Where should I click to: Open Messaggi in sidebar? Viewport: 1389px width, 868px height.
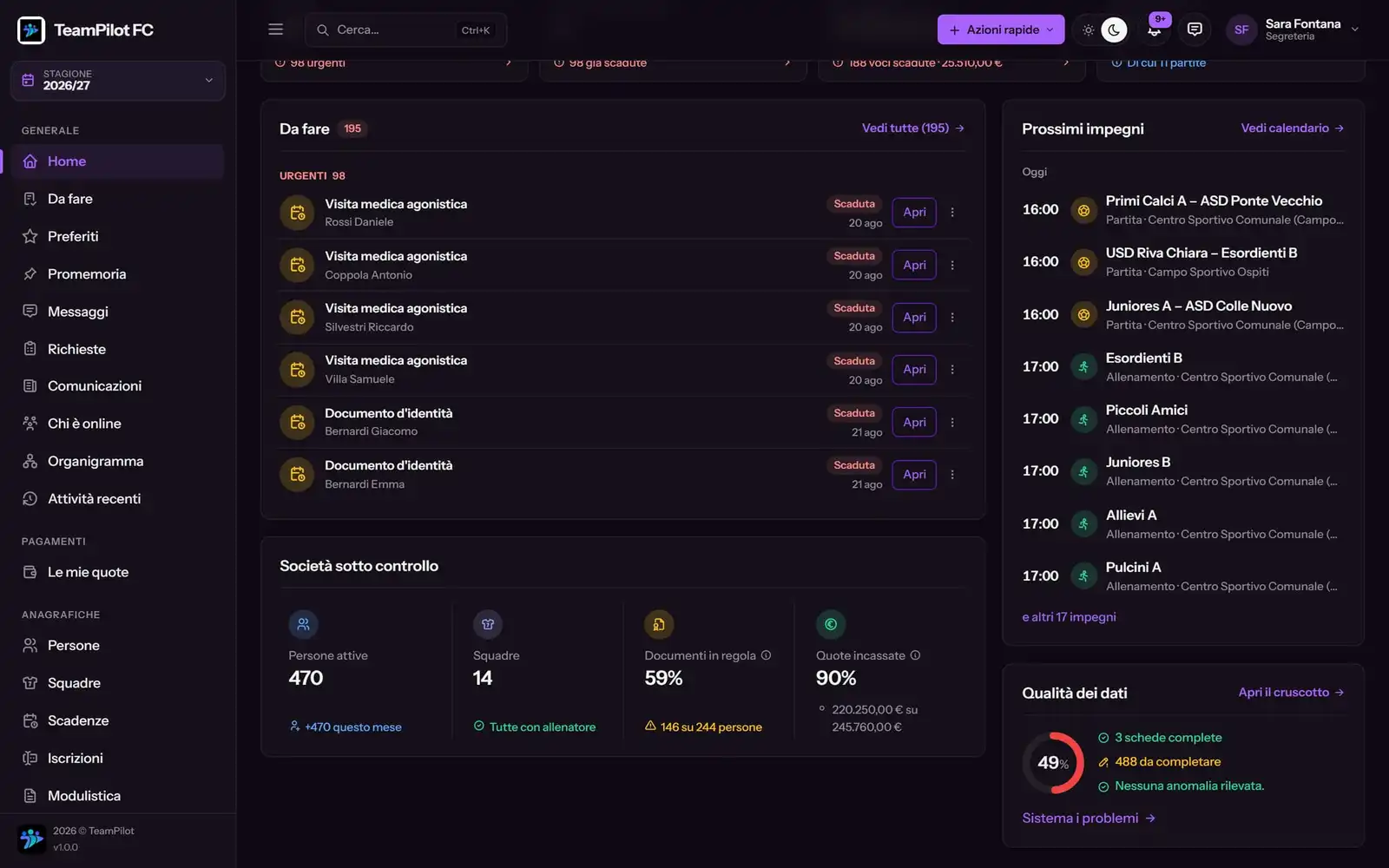click(x=118, y=312)
